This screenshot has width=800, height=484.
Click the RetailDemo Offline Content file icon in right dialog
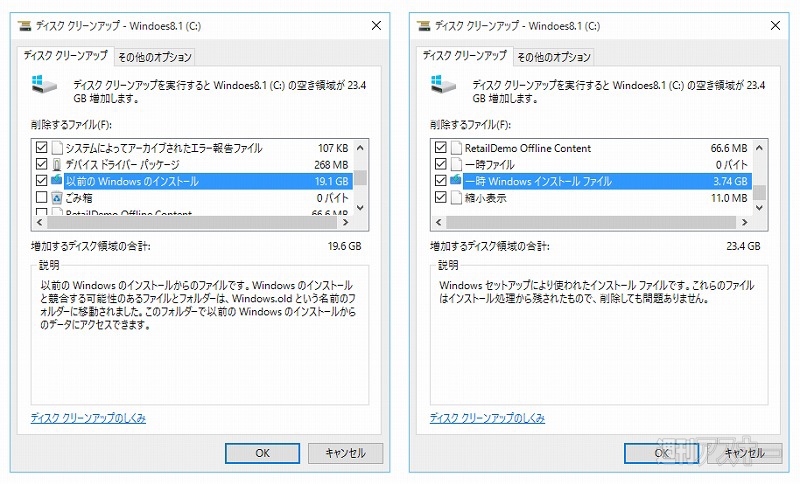point(456,148)
